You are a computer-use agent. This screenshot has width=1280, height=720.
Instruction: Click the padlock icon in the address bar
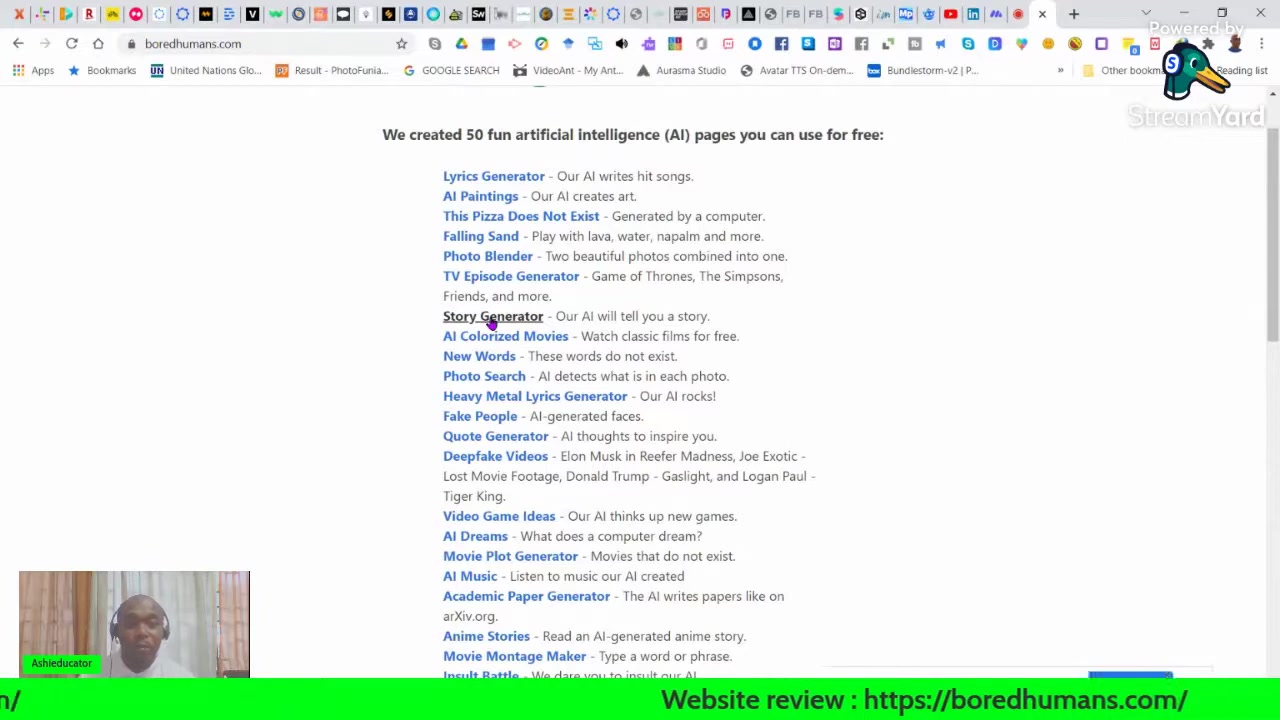click(133, 43)
